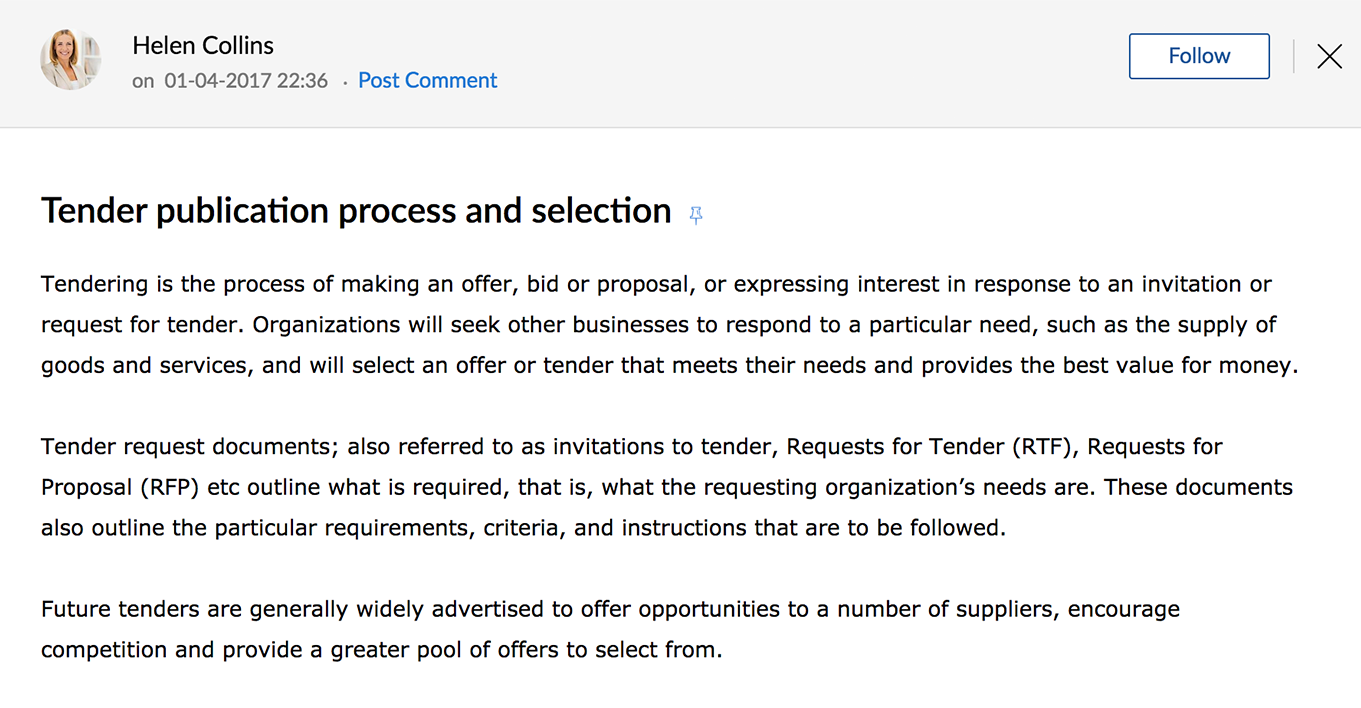Click the author name Helen Collins

click(x=203, y=45)
